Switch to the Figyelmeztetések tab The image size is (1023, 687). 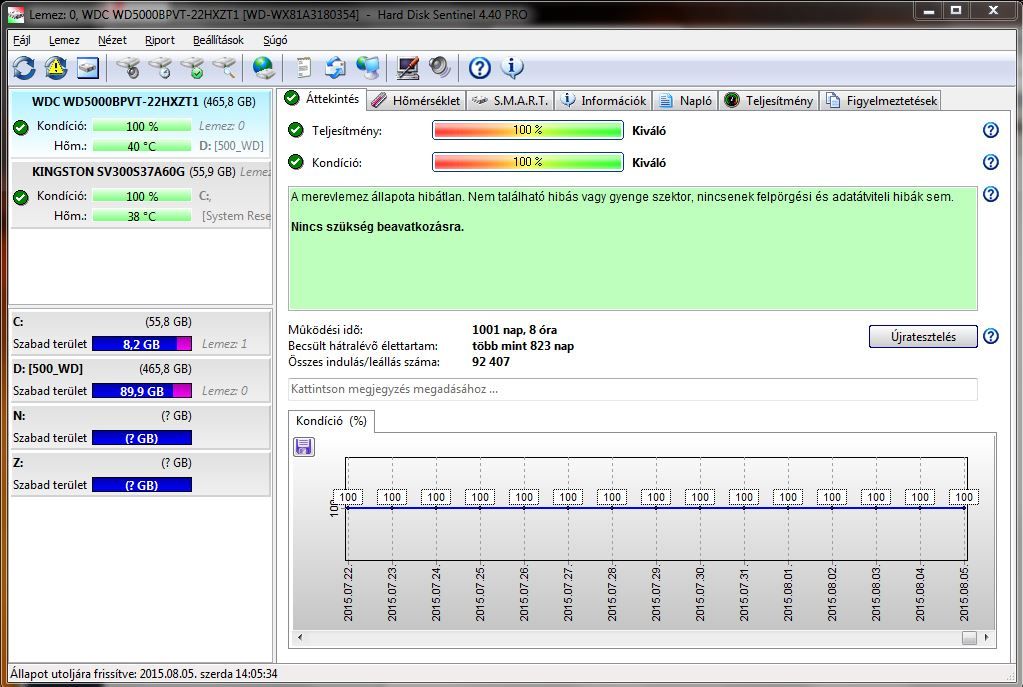[881, 100]
